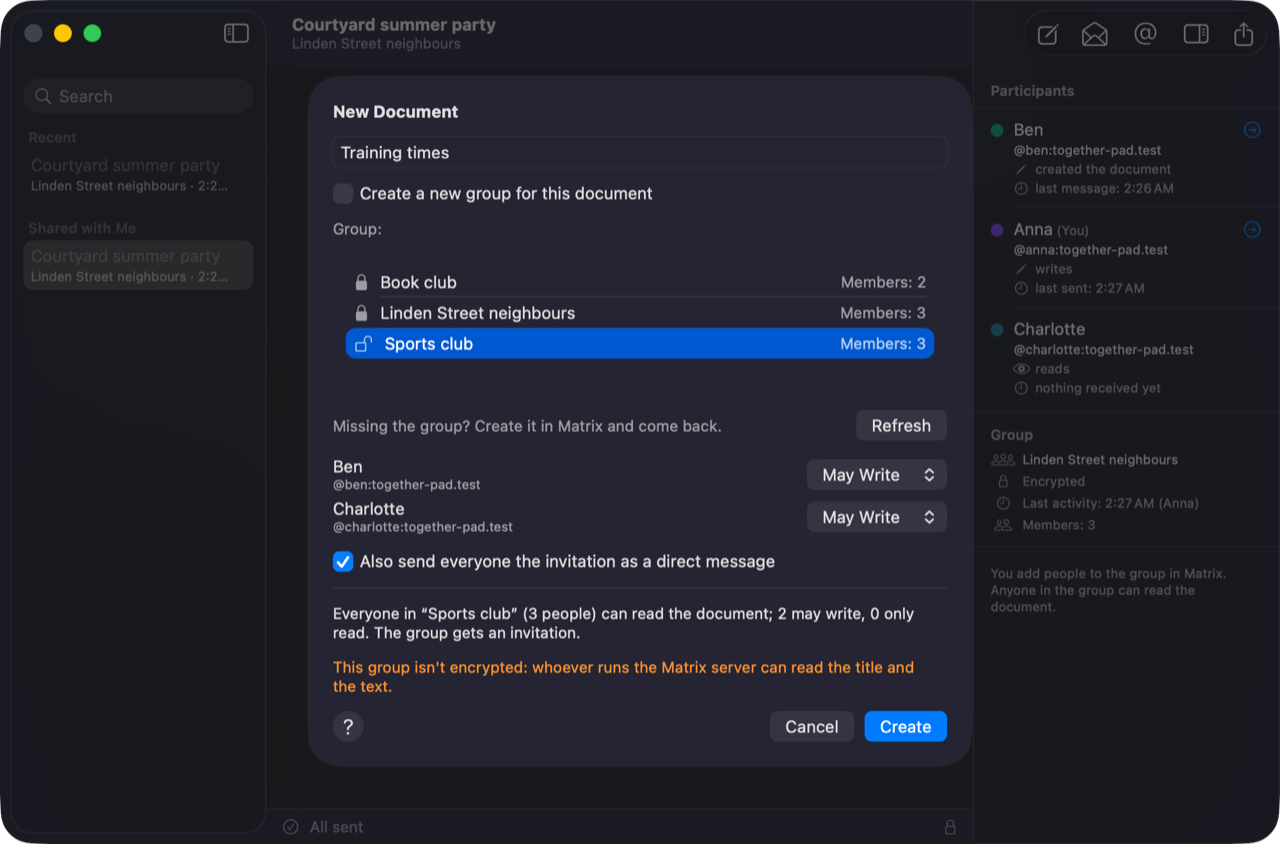This screenshot has height=844, width=1280.
Task: Click the orange not-encrypted warning text
Action: [624, 677]
